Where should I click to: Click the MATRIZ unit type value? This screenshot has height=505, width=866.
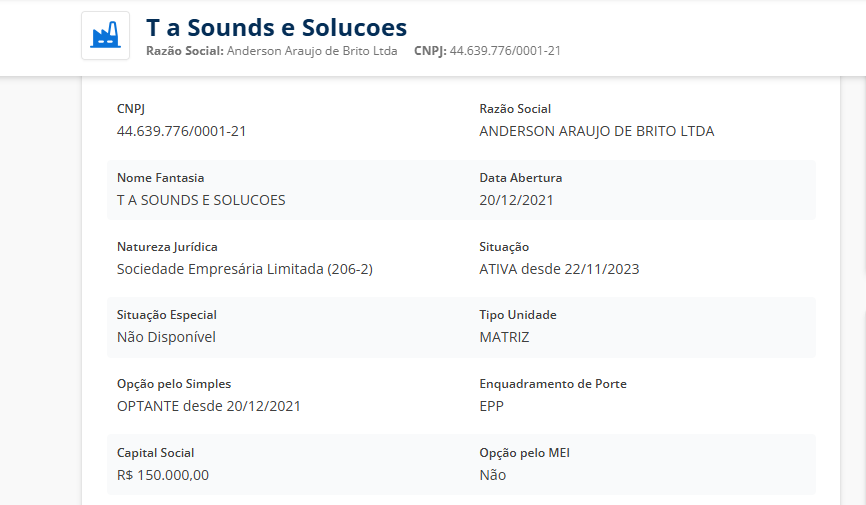tap(505, 337)
